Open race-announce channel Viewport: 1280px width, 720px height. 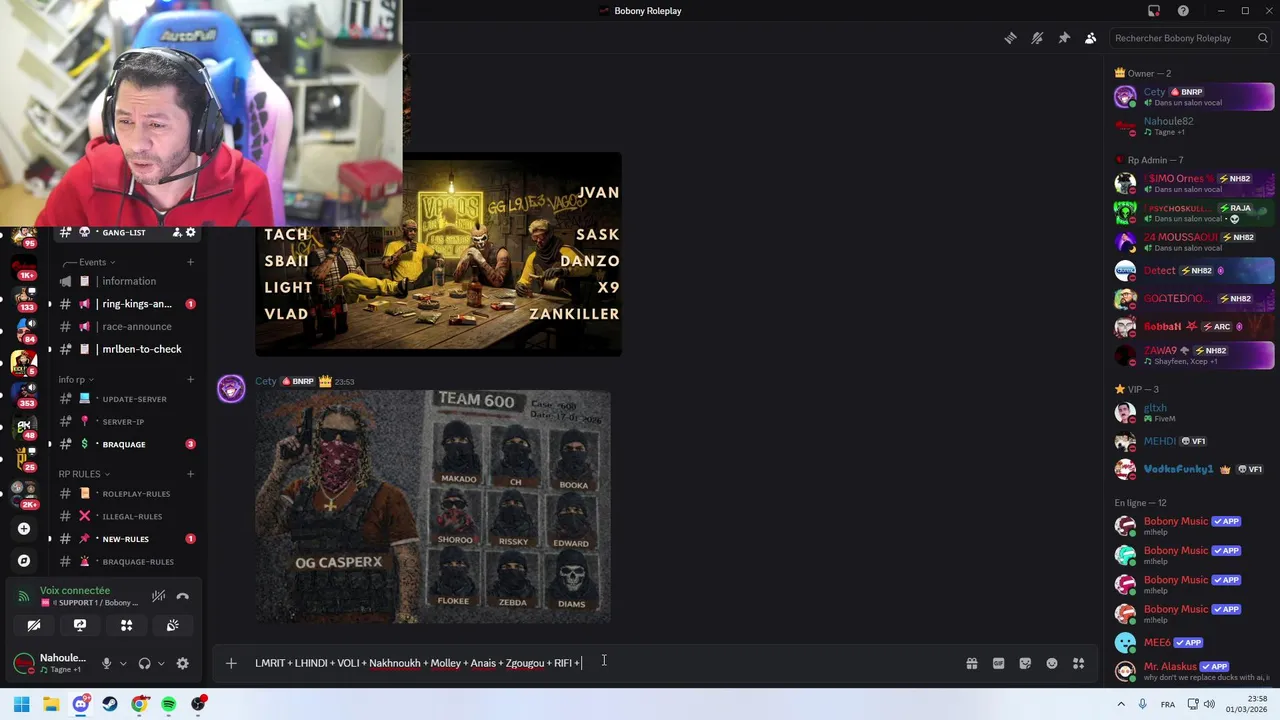(x=126, y=326)
